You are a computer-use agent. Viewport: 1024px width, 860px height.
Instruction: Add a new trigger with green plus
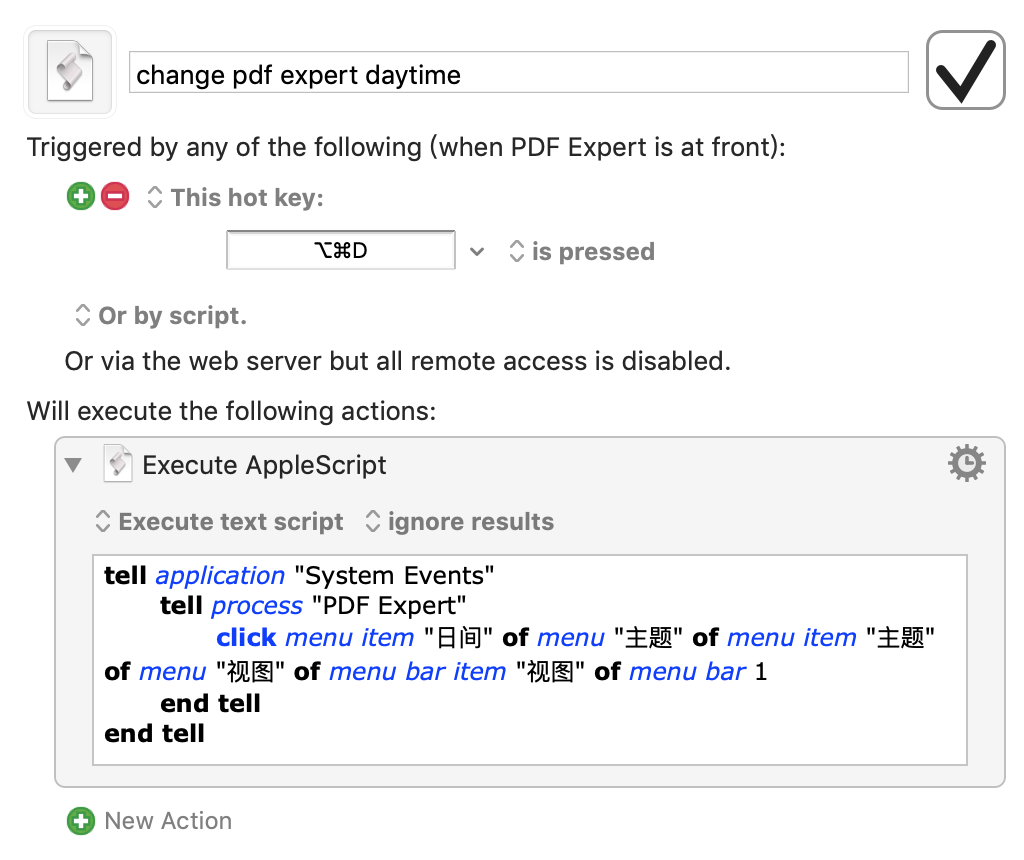(x=80, y=197)
